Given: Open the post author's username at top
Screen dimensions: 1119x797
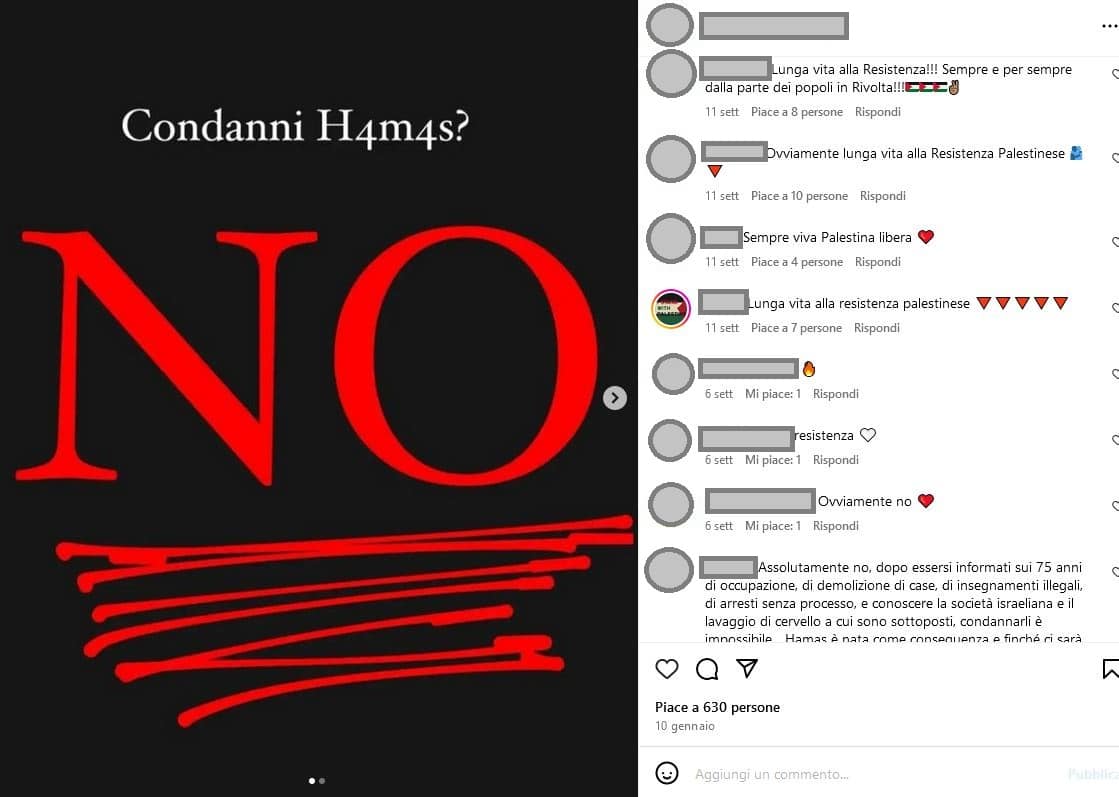Looking at the screenshot, I should (774, 26).
